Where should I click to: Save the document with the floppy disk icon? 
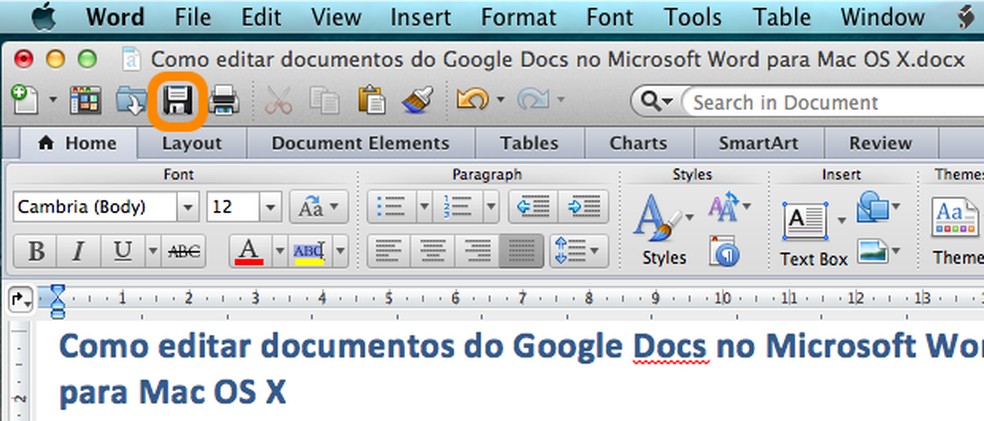point(178,100)
